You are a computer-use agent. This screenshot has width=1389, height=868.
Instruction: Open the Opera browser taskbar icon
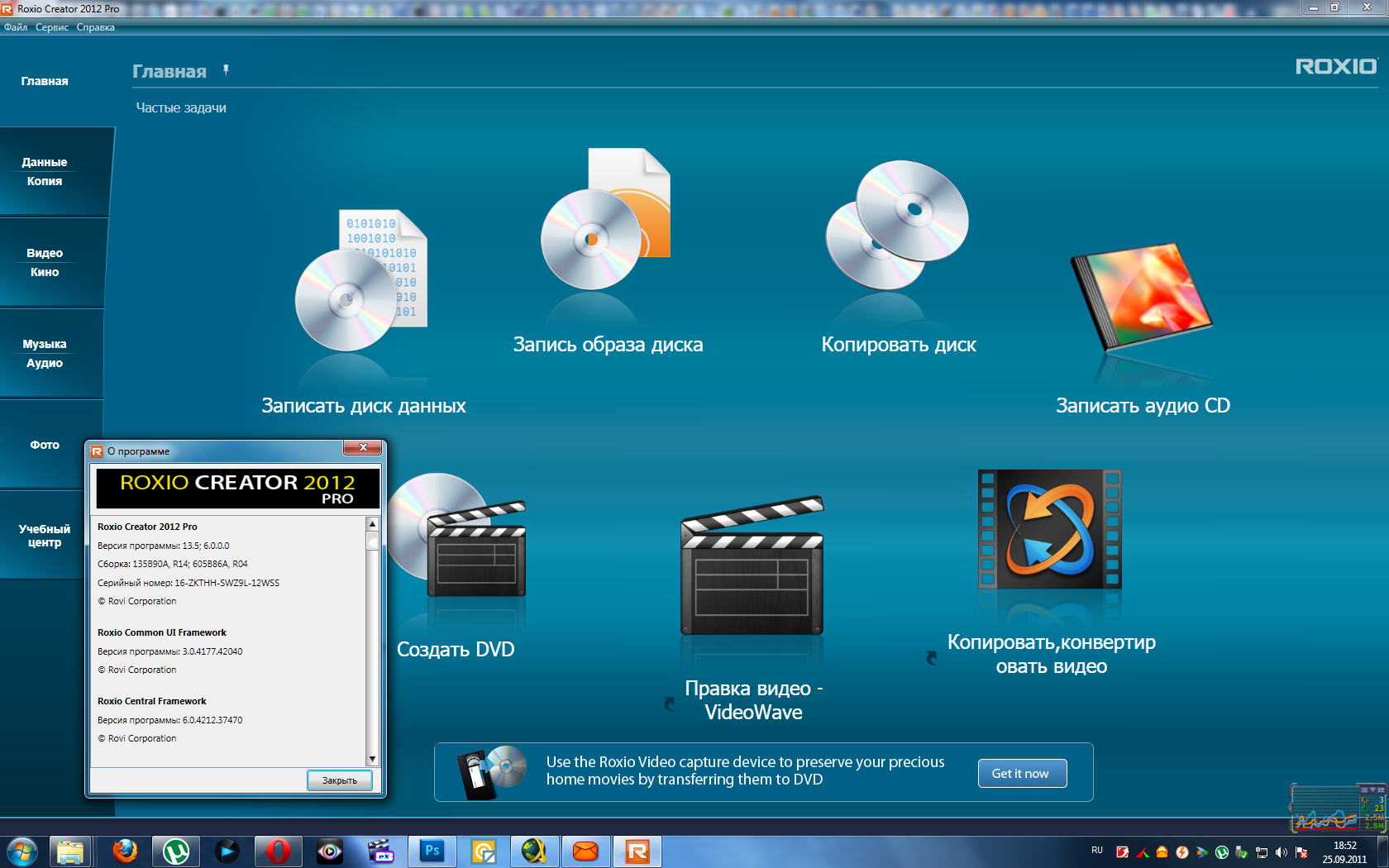pyautogui.click(x=279, y=851)
